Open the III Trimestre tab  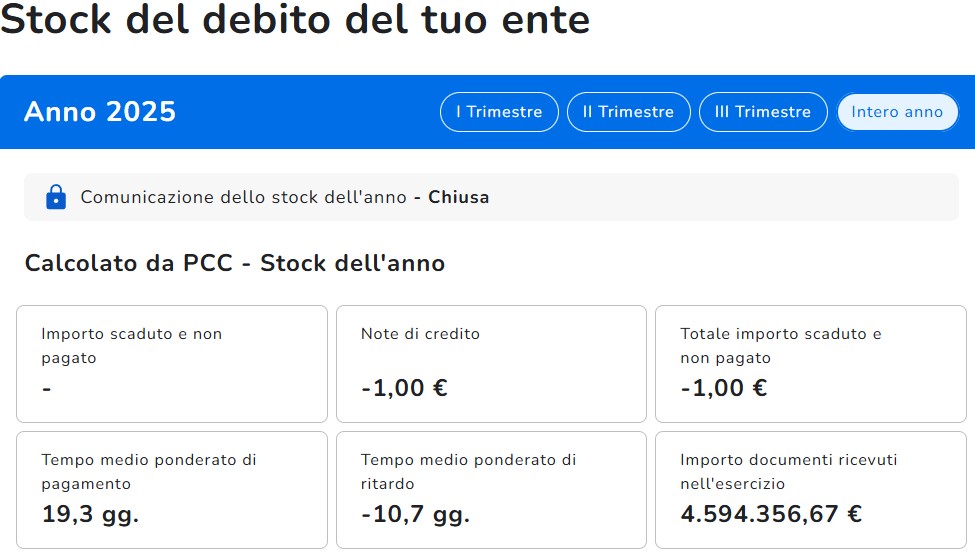(762, 112)
